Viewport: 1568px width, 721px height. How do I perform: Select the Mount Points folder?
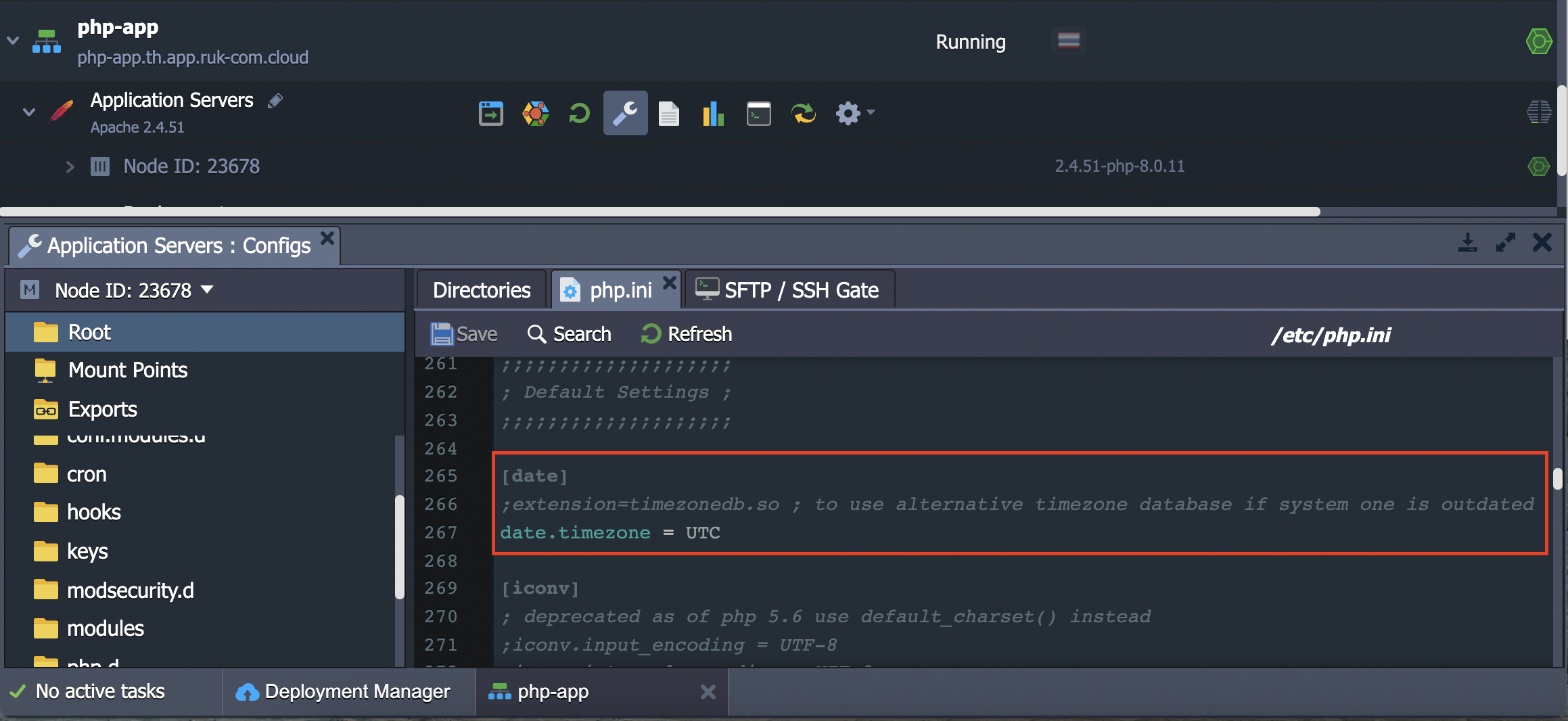click(x=205, y=370)
